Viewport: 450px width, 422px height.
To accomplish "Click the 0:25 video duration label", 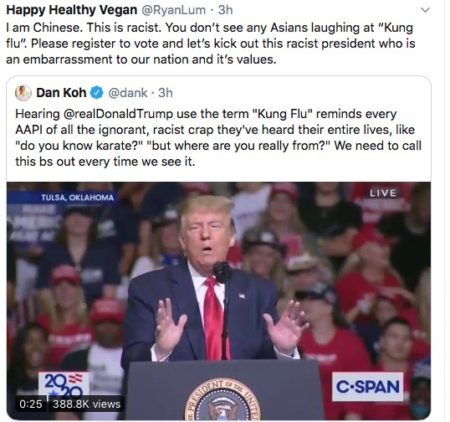I will (31, 404).
